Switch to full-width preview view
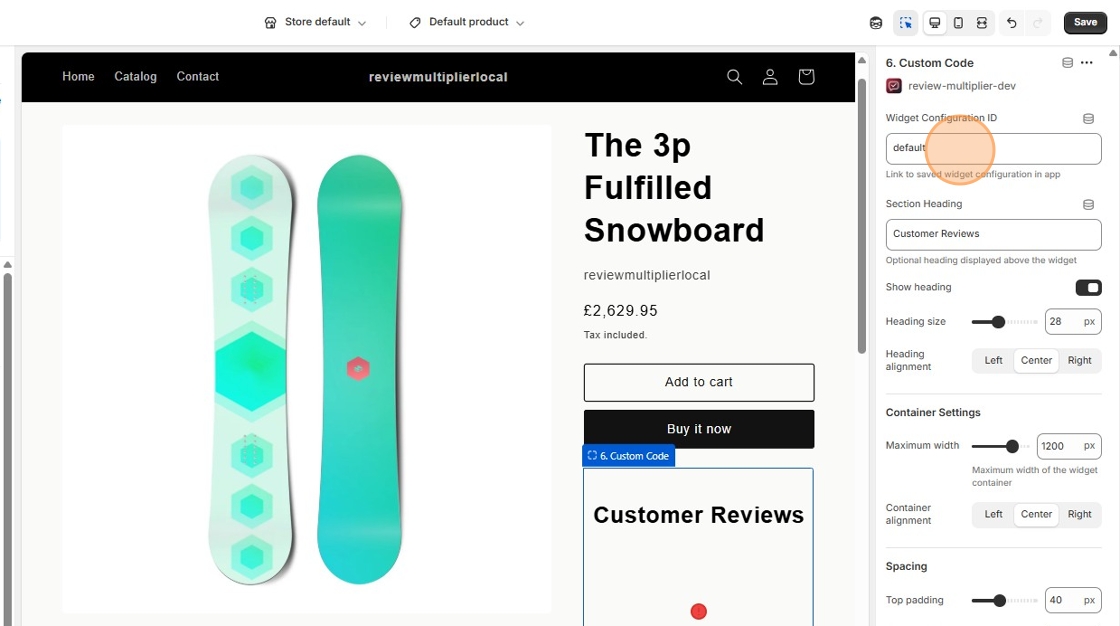The height and width of the screenshot is (626, 1120). coord(984,22)
